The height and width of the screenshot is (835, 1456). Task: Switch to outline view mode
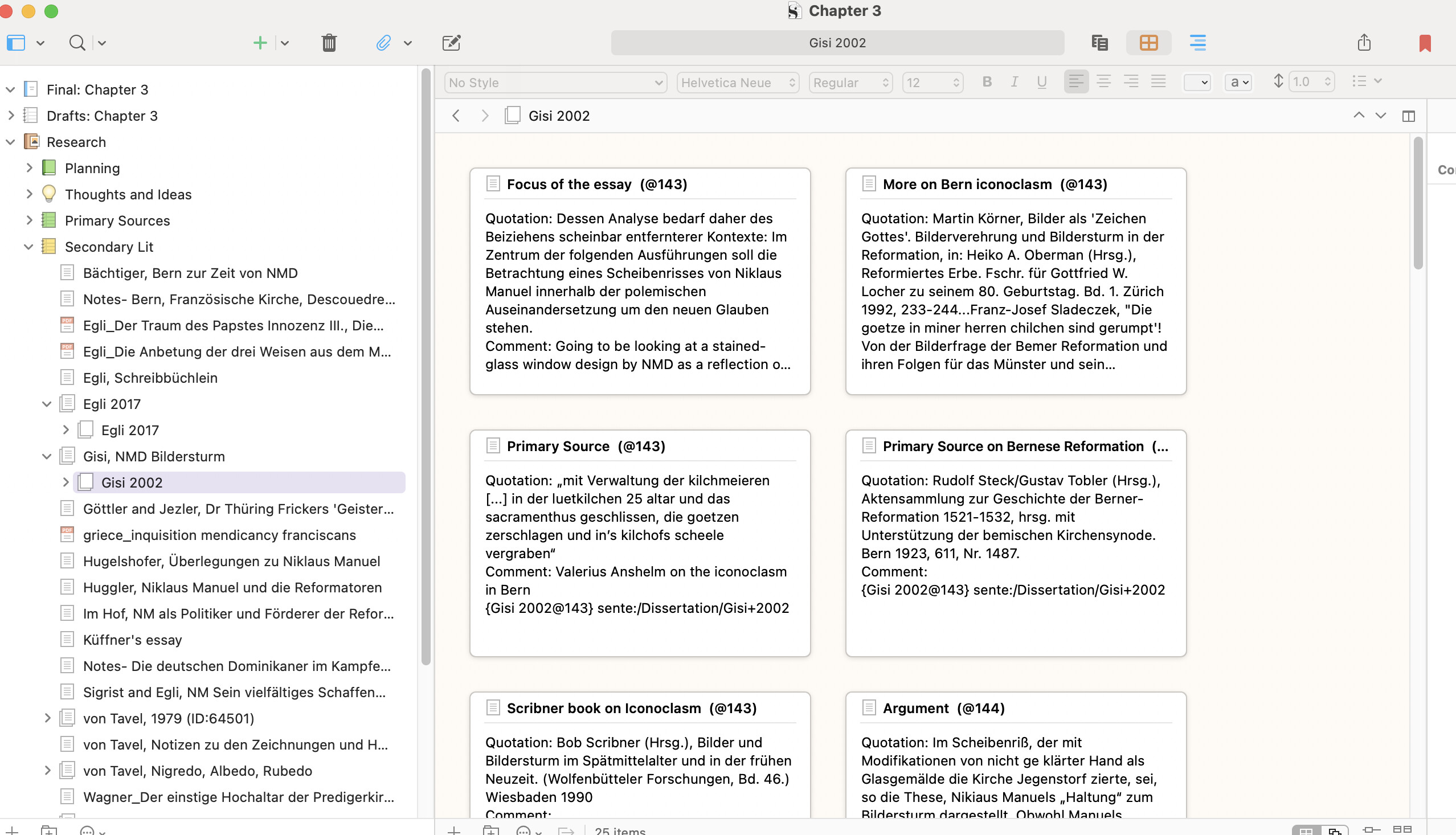point(1197,43)
